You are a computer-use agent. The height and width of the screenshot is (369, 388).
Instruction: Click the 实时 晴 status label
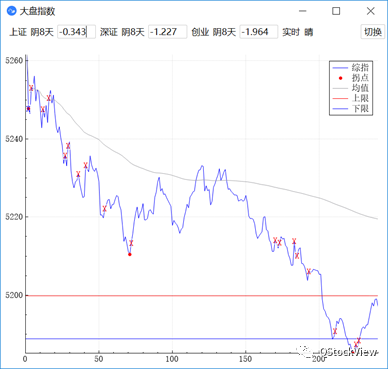coord(298,32)
